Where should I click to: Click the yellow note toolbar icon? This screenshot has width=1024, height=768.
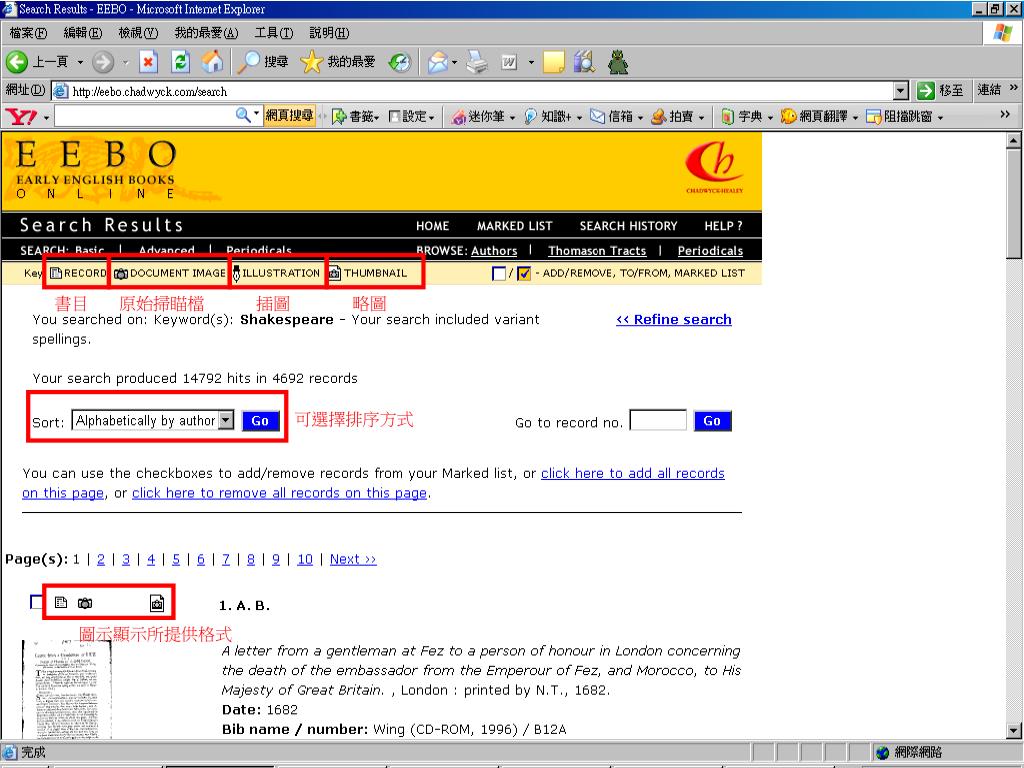(553, 62)
